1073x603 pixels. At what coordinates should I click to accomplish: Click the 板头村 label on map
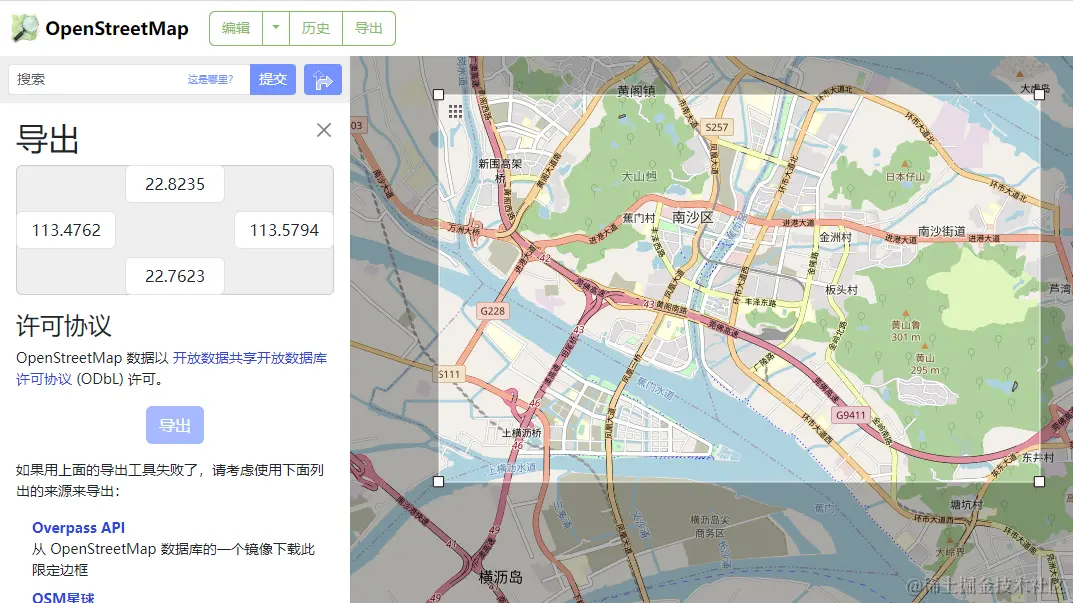click(x=841, y=290)
